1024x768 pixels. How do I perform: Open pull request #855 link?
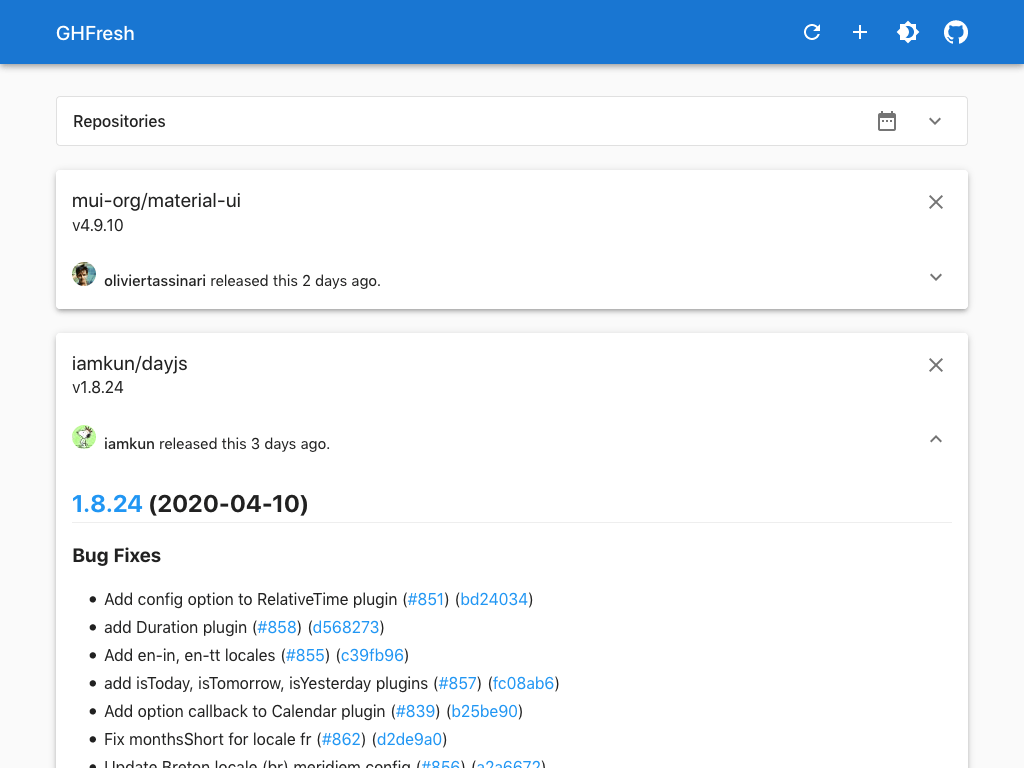tap(306, 656)
